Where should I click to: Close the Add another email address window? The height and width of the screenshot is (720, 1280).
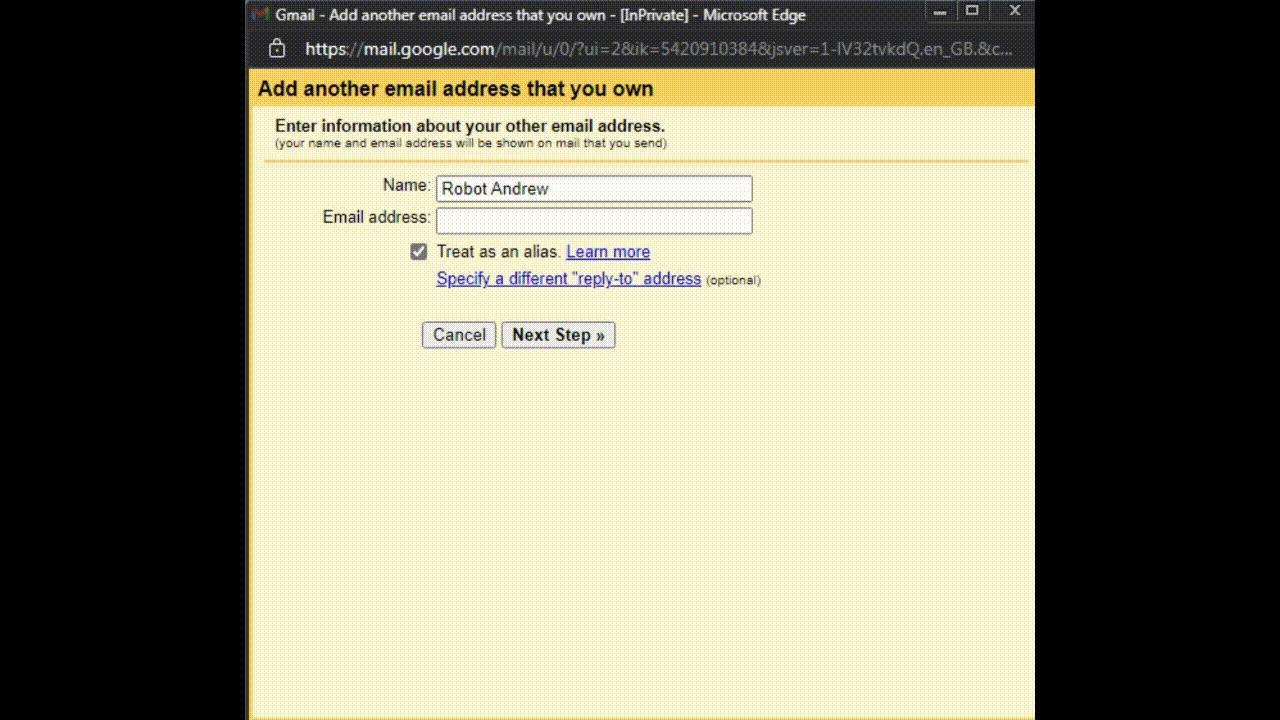pyautogui.click(x=1014, y=12)
